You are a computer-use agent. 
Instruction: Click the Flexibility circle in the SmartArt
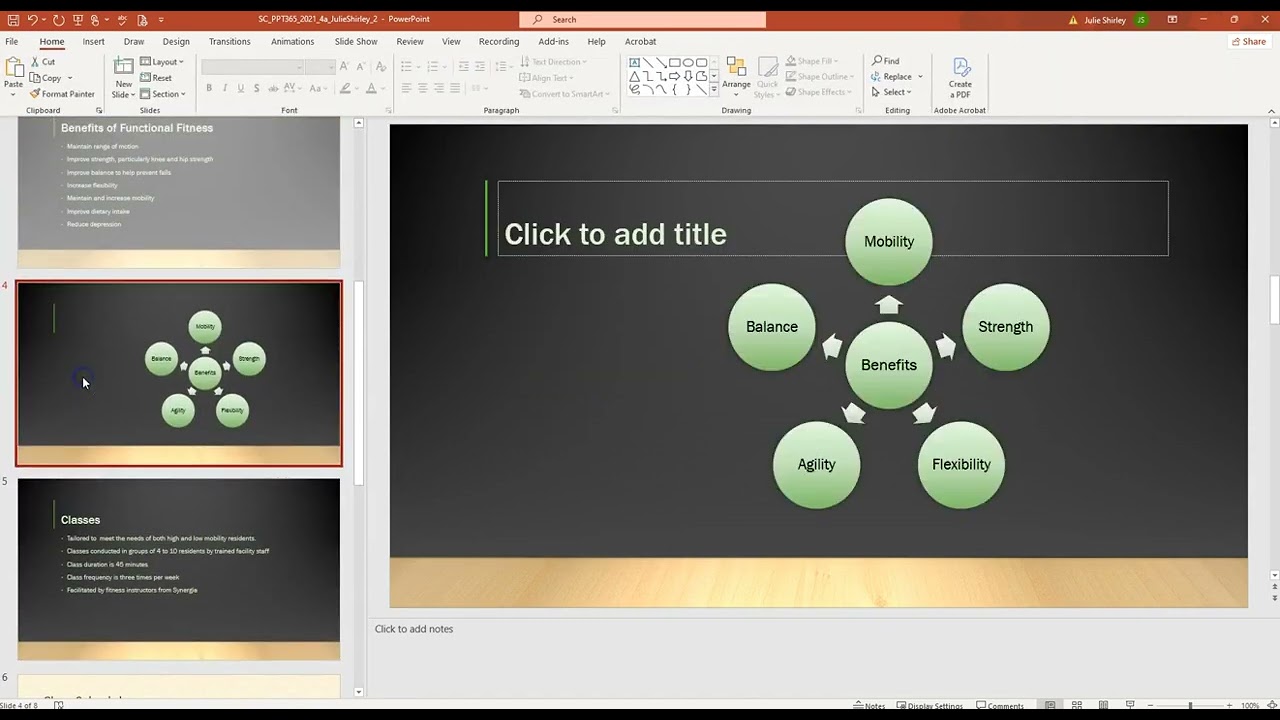(x=961, y=464)
